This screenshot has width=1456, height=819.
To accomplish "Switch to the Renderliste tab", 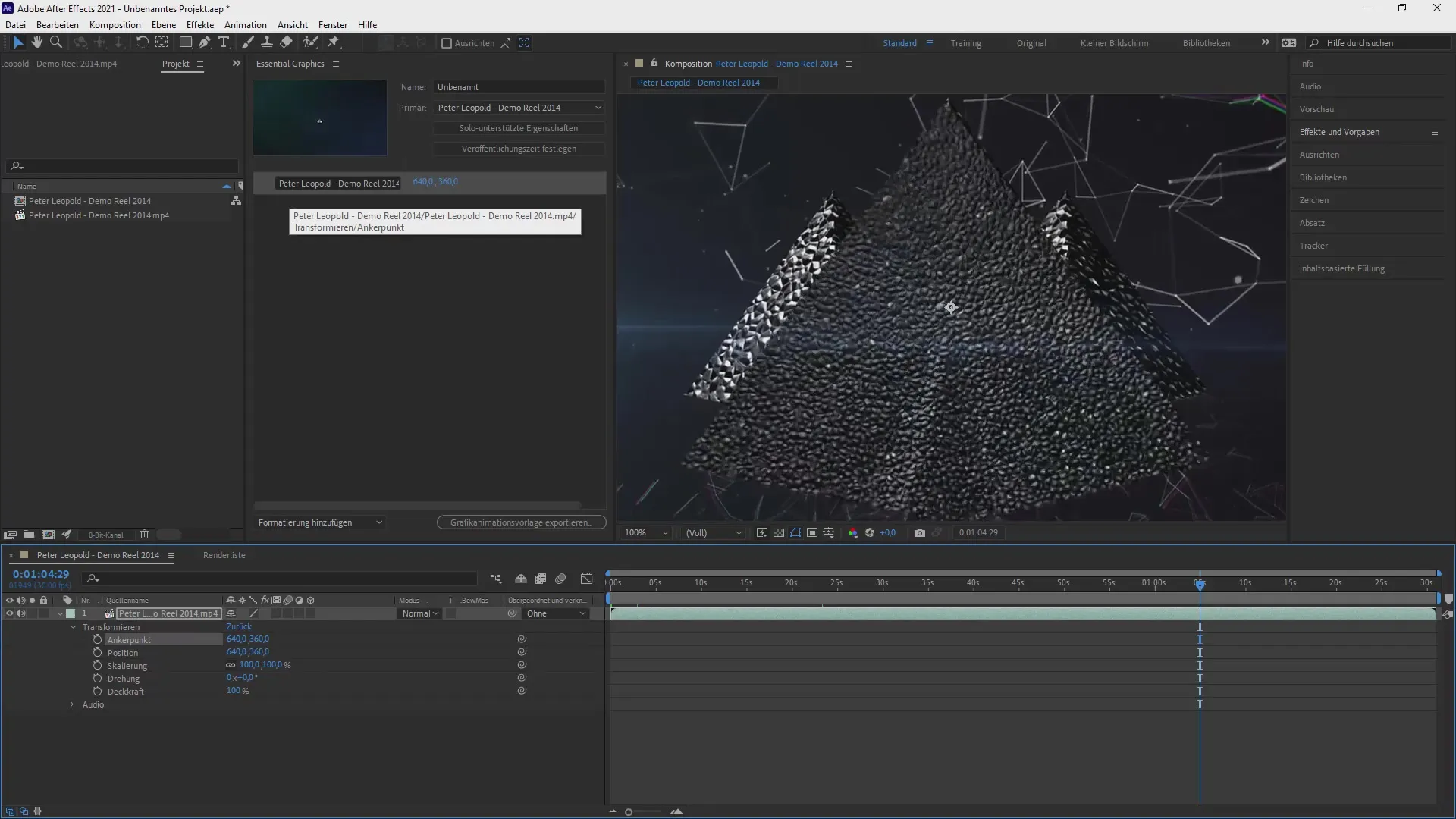I will pos(224,555).
